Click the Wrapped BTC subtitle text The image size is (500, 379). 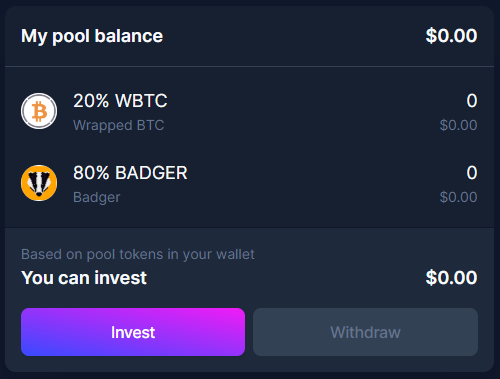point(118,125)
